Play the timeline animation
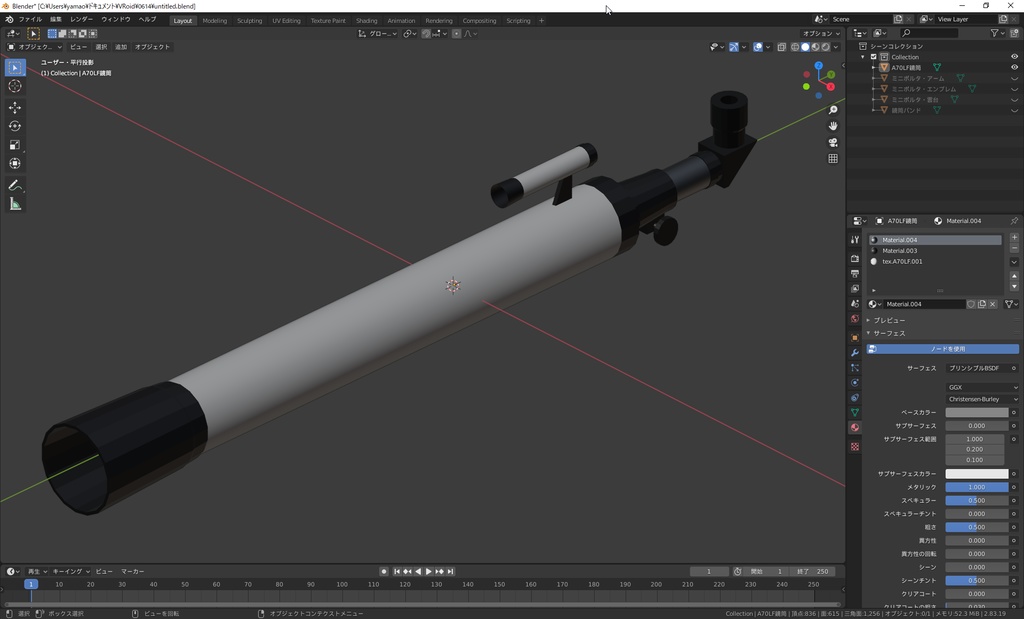Screen dimensions: 1024x619 [428, 571]
